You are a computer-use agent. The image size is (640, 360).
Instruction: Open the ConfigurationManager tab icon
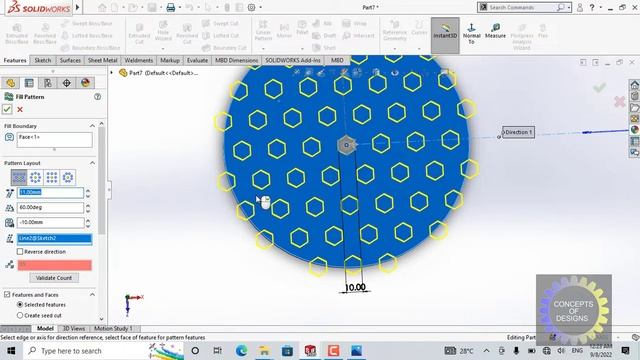48,83
